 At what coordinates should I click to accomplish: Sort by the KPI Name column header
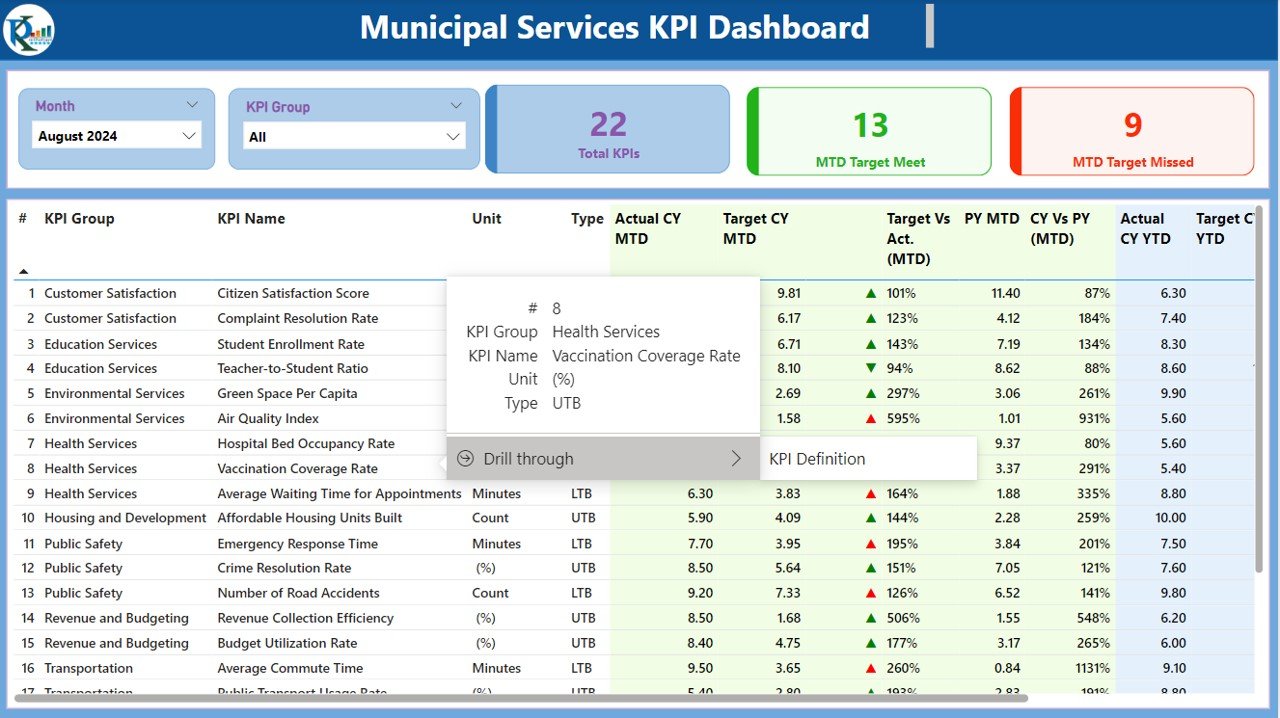[x=251, y=218]
